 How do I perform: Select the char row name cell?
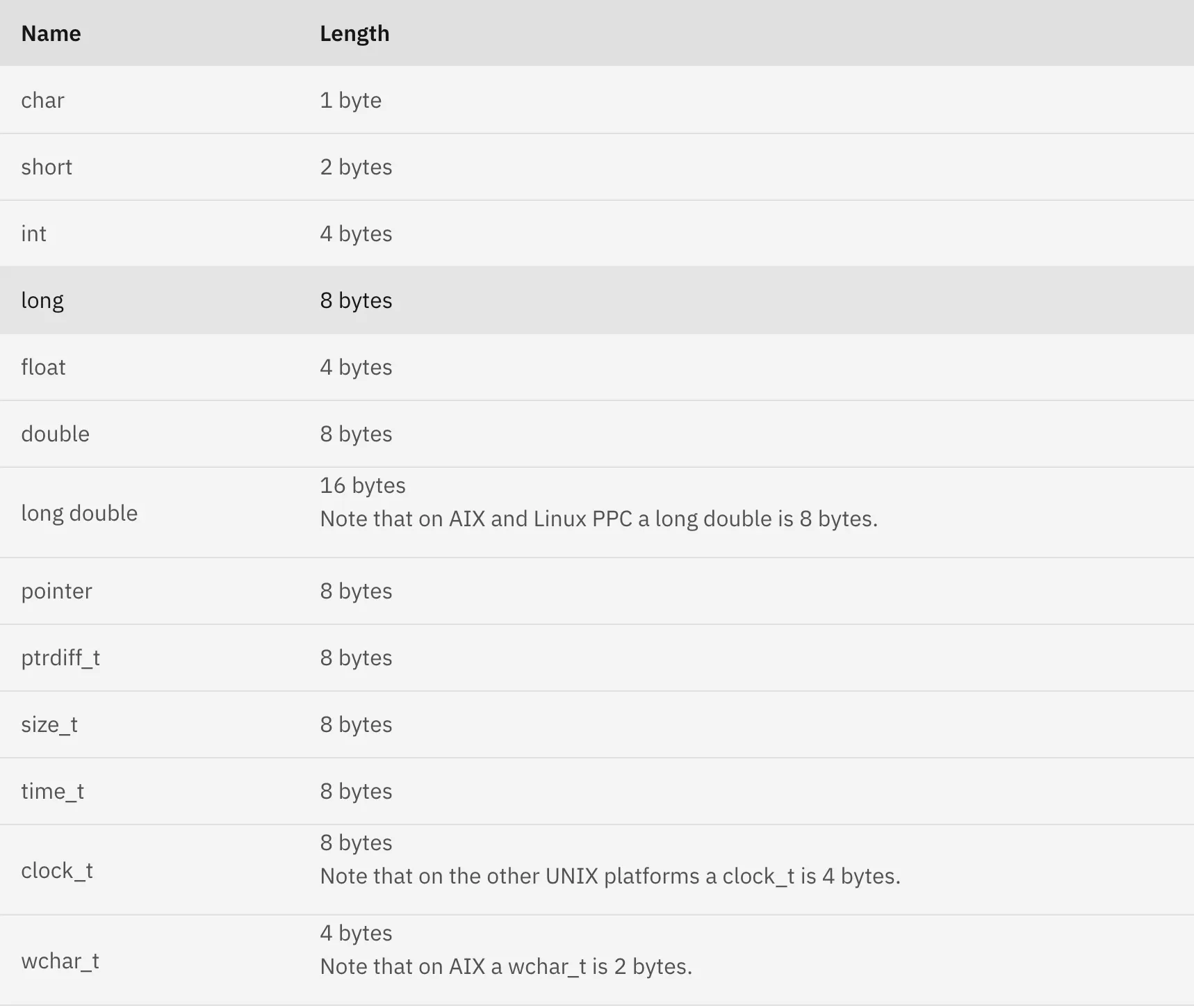coord(42,100)
